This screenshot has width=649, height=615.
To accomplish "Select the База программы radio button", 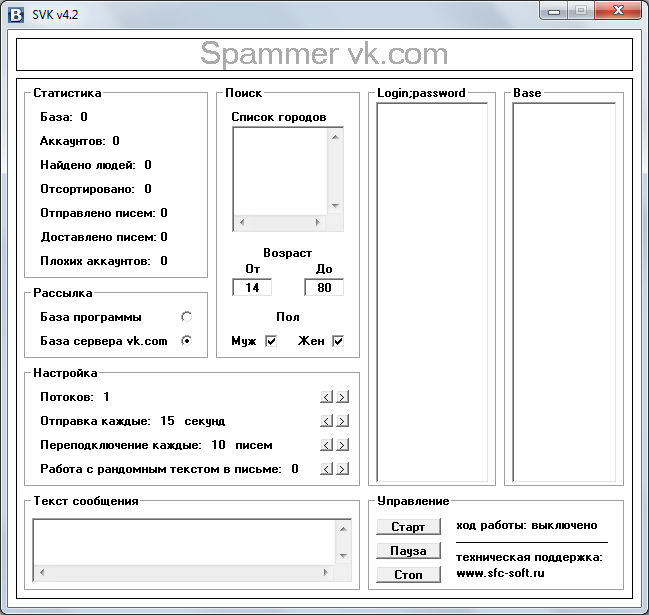I will click(186, 317).
